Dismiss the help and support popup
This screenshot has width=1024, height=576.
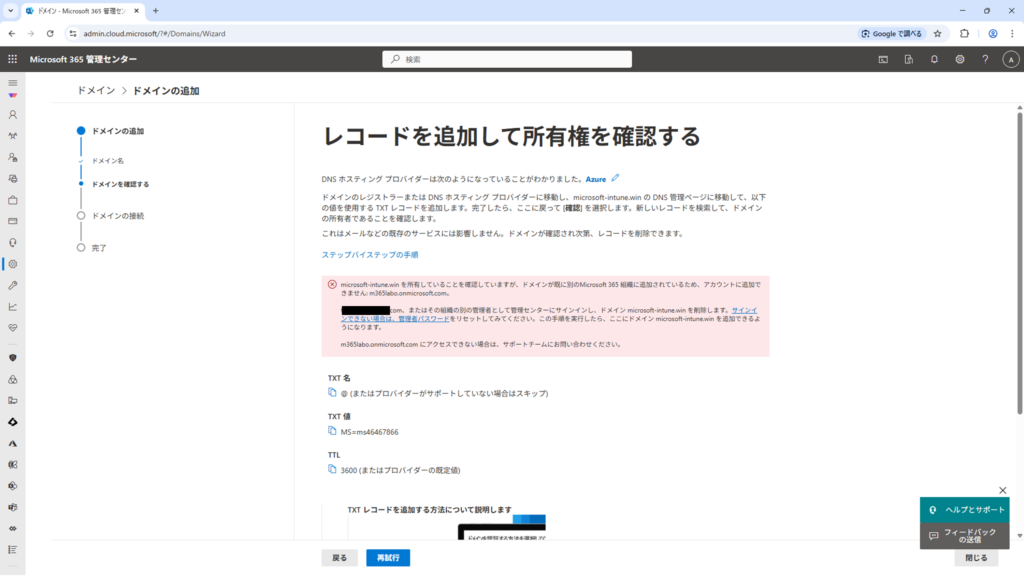(1003, 490)
